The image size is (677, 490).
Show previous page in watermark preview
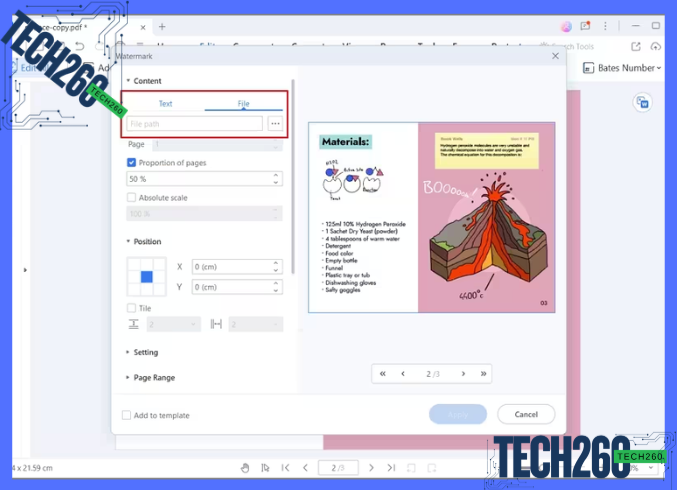(403, 373)
